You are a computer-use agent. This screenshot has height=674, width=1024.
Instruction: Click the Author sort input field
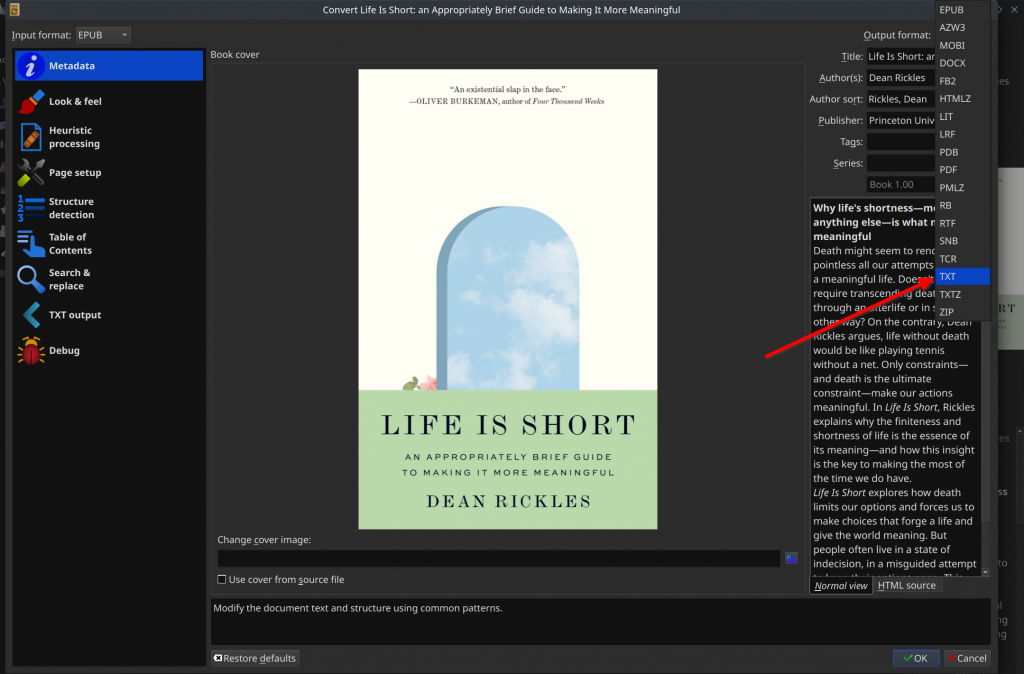(901, 99)
